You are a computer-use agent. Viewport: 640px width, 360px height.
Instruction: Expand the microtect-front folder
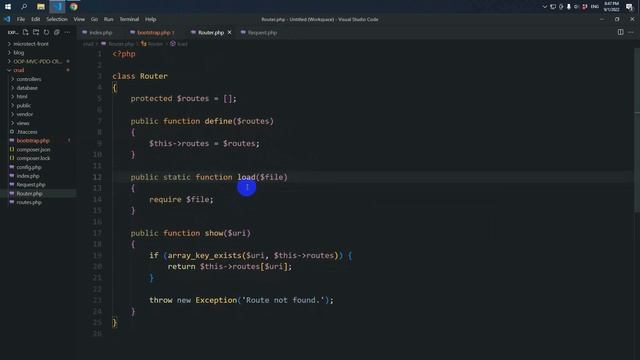click(x=31, y=44)
